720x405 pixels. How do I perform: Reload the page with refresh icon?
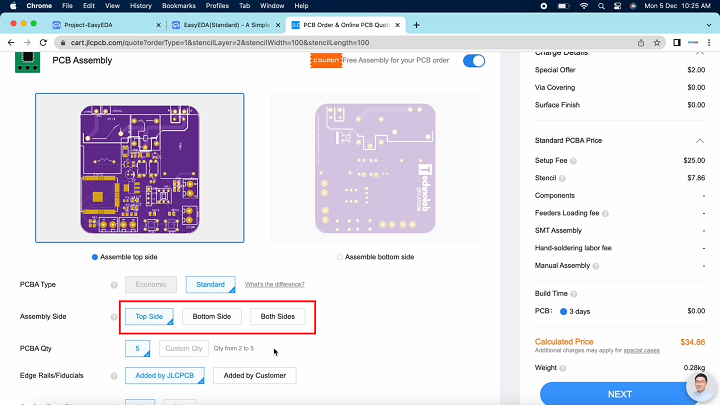pyautogui.click(x=43, y=43)
